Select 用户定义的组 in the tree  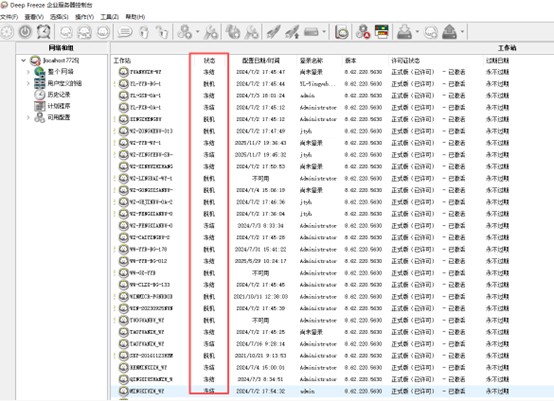(65, 83)
